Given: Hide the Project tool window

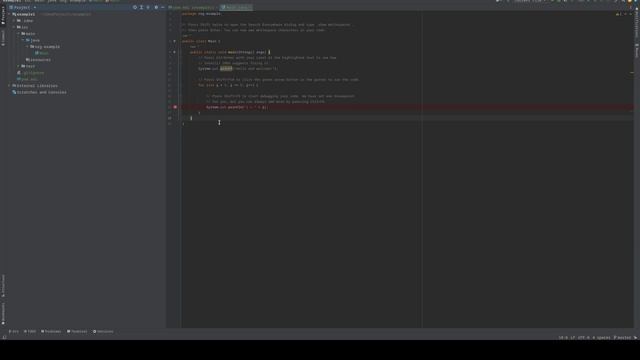Looking at the screenshot, I should point(162,7).
